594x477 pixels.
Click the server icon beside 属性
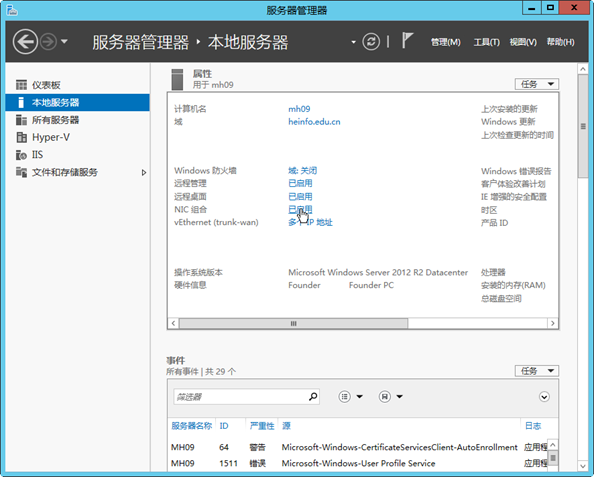pyautogui.click(x=177, y=79)
